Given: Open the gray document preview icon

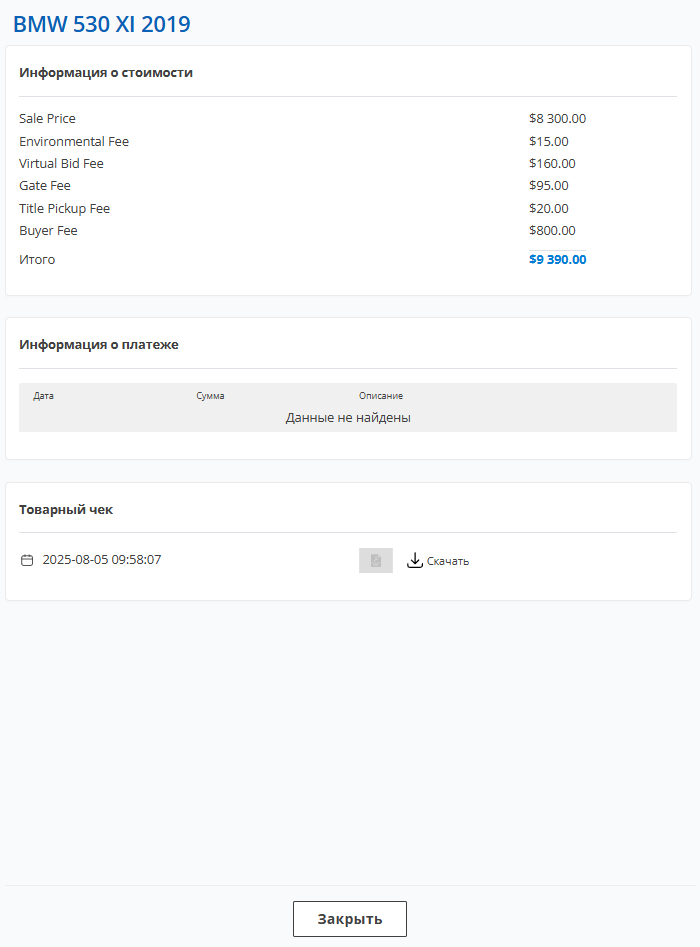Looking at the screenshot, I should point(376,560).
